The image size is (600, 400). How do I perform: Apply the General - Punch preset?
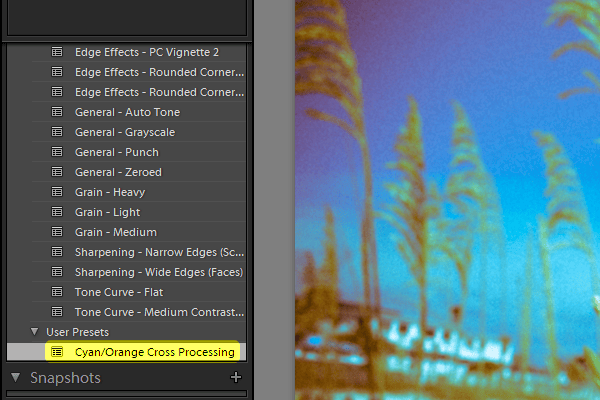click(x=117, y=152)
